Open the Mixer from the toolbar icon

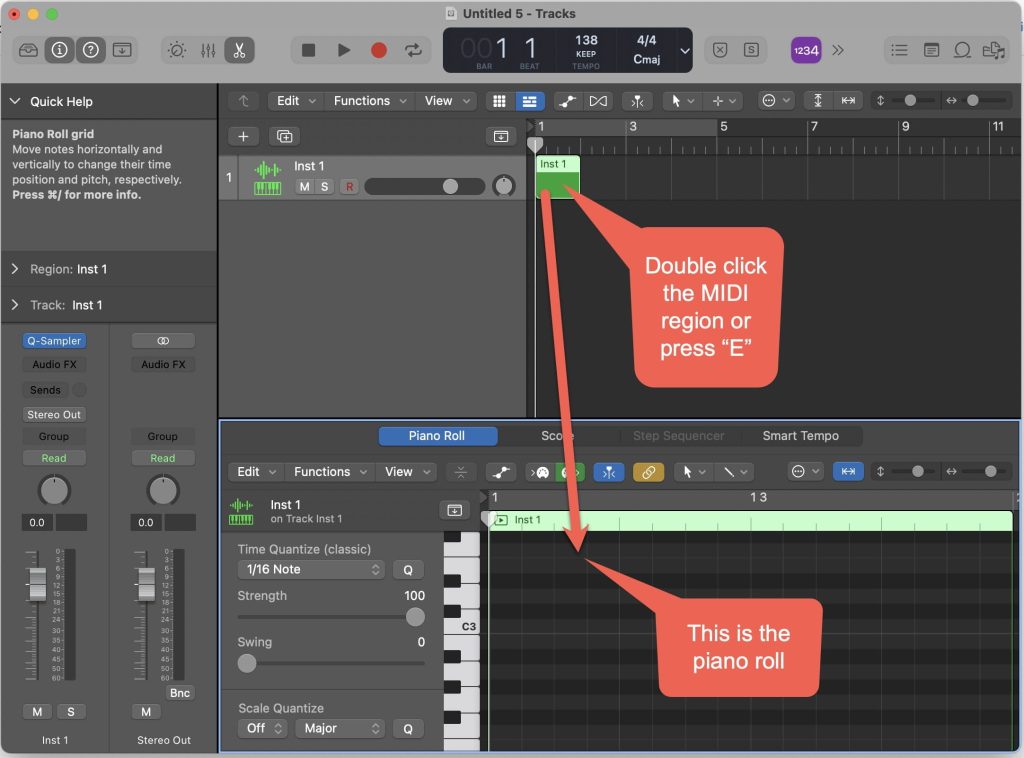(x=208, y=50)
